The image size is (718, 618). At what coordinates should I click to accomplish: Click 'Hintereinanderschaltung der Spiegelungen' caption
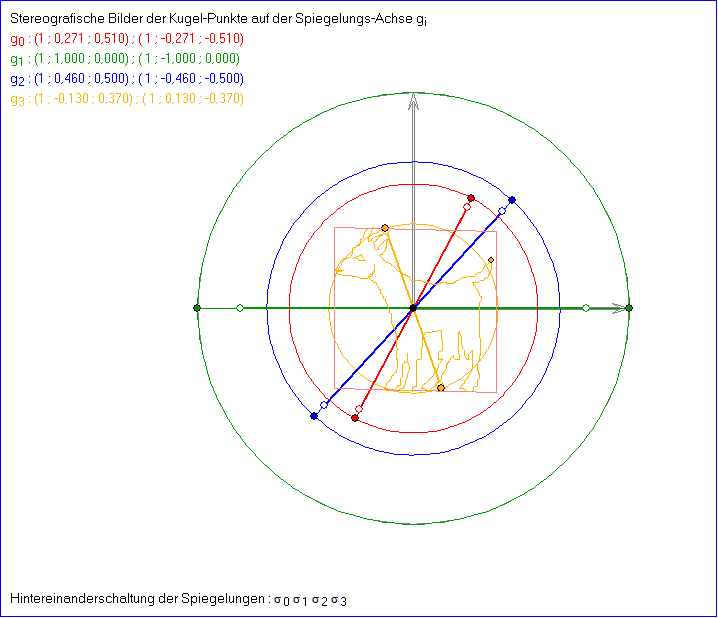[137, 599]
